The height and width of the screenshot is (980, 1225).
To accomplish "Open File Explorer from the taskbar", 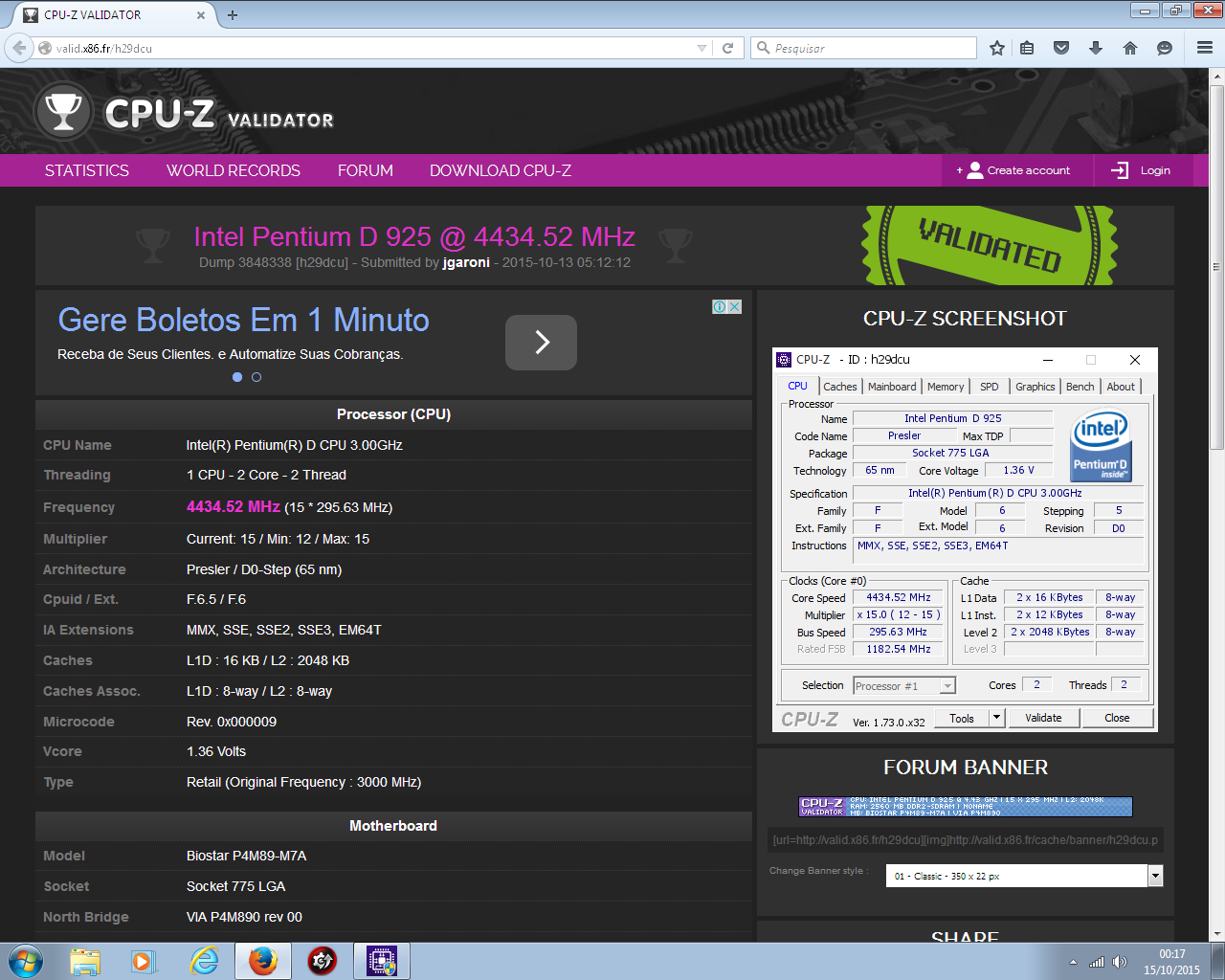I will (85, 961).
